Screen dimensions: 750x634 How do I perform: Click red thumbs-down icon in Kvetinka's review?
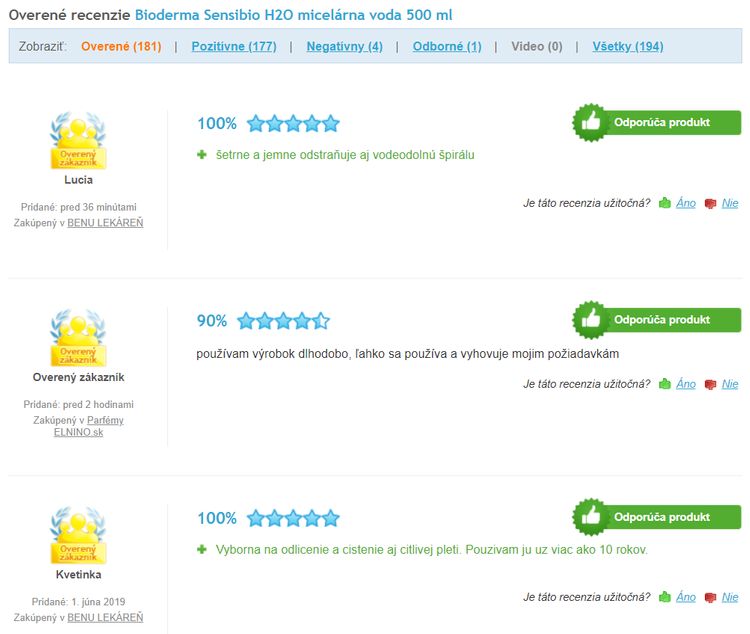coord(710,597)
